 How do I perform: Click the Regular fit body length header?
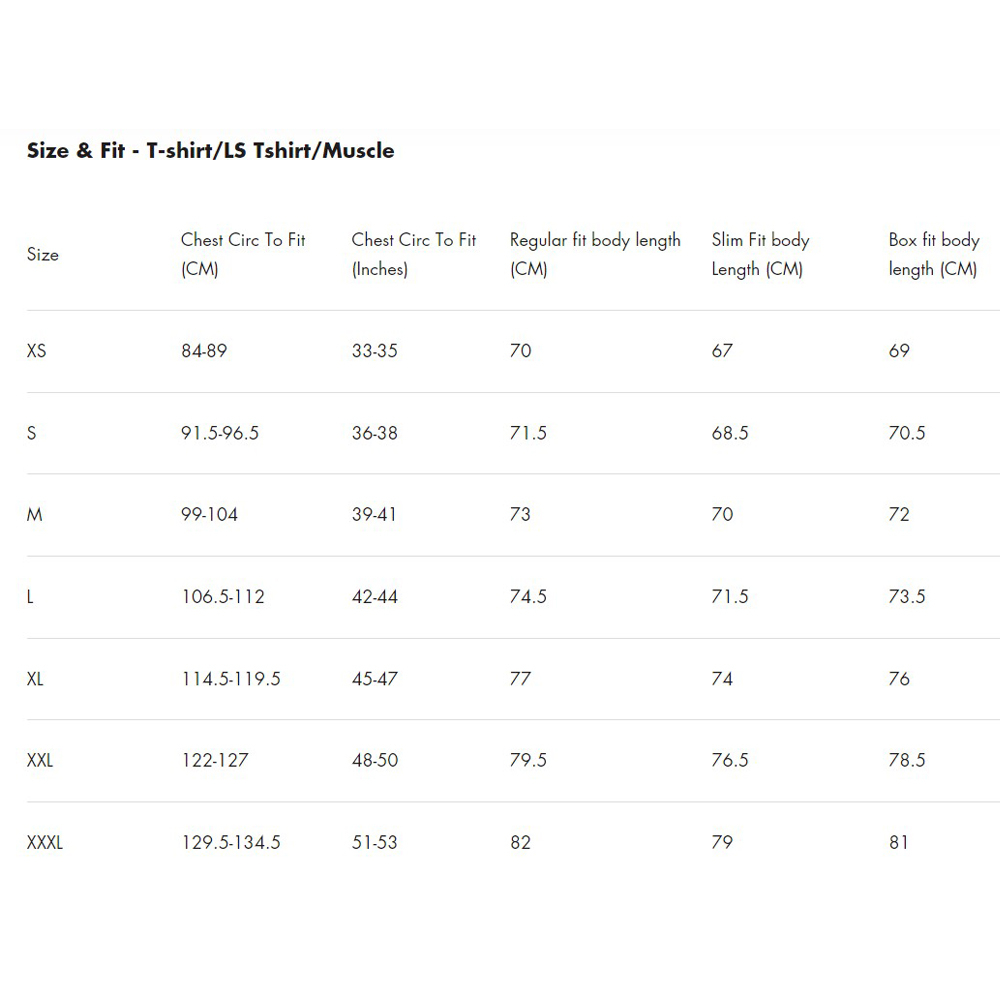pos(595,254)
